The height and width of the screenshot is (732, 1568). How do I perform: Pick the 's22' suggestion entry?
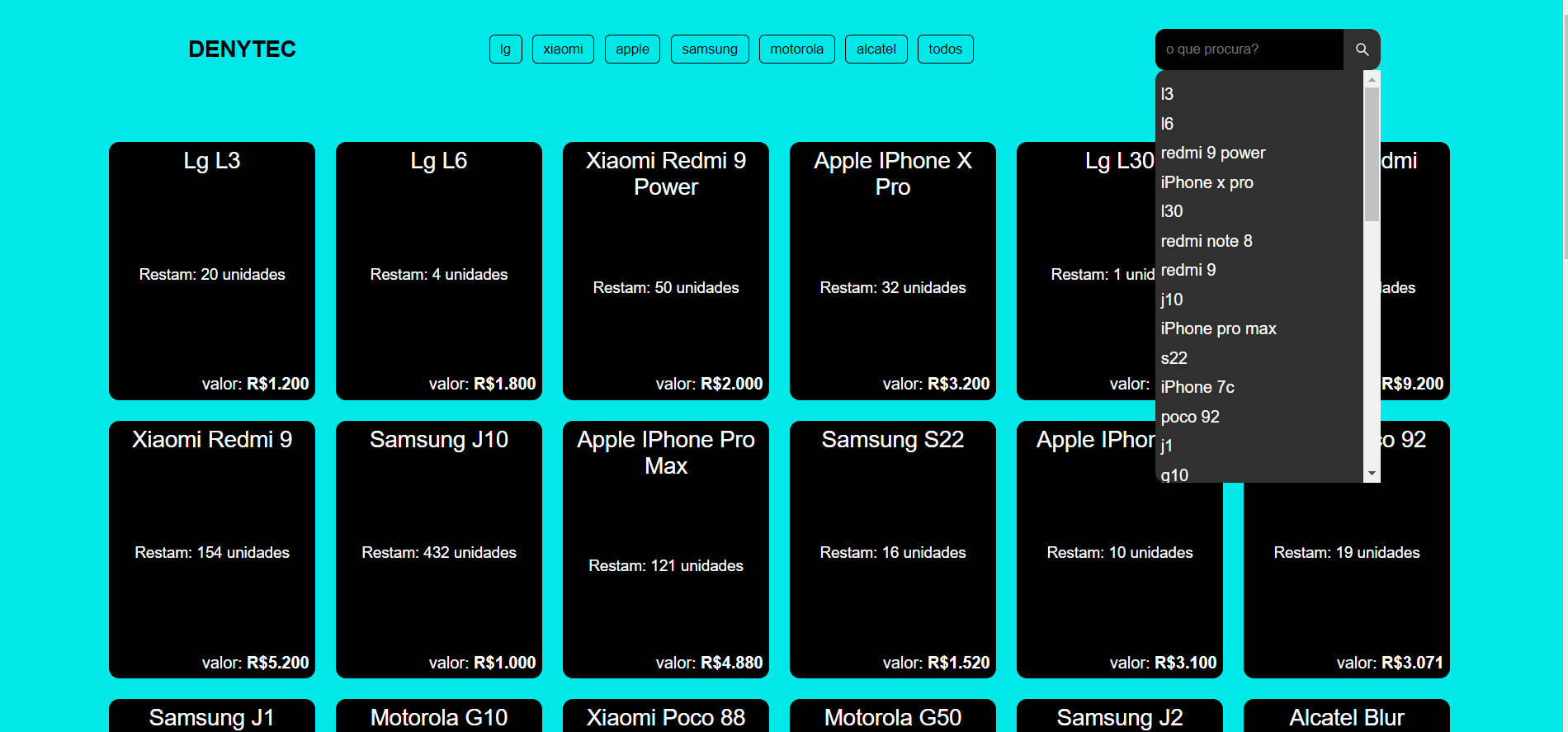pyautogui.click(x=1174, y=358)
